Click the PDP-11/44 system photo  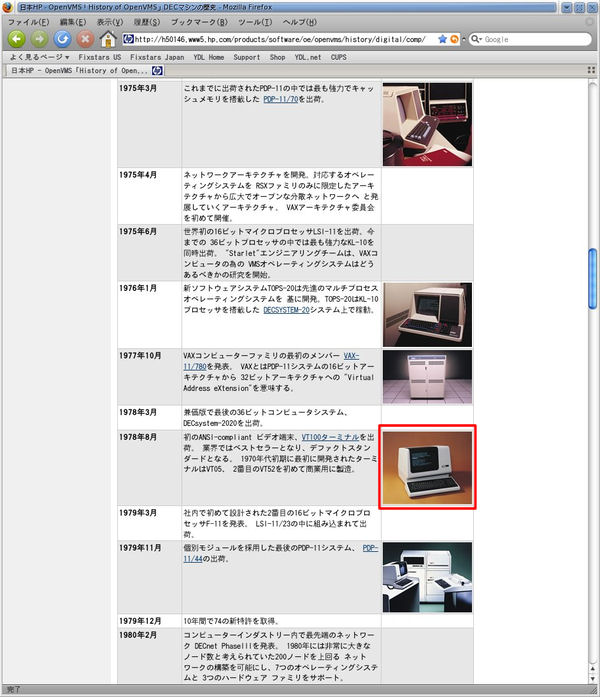[427, 577]
